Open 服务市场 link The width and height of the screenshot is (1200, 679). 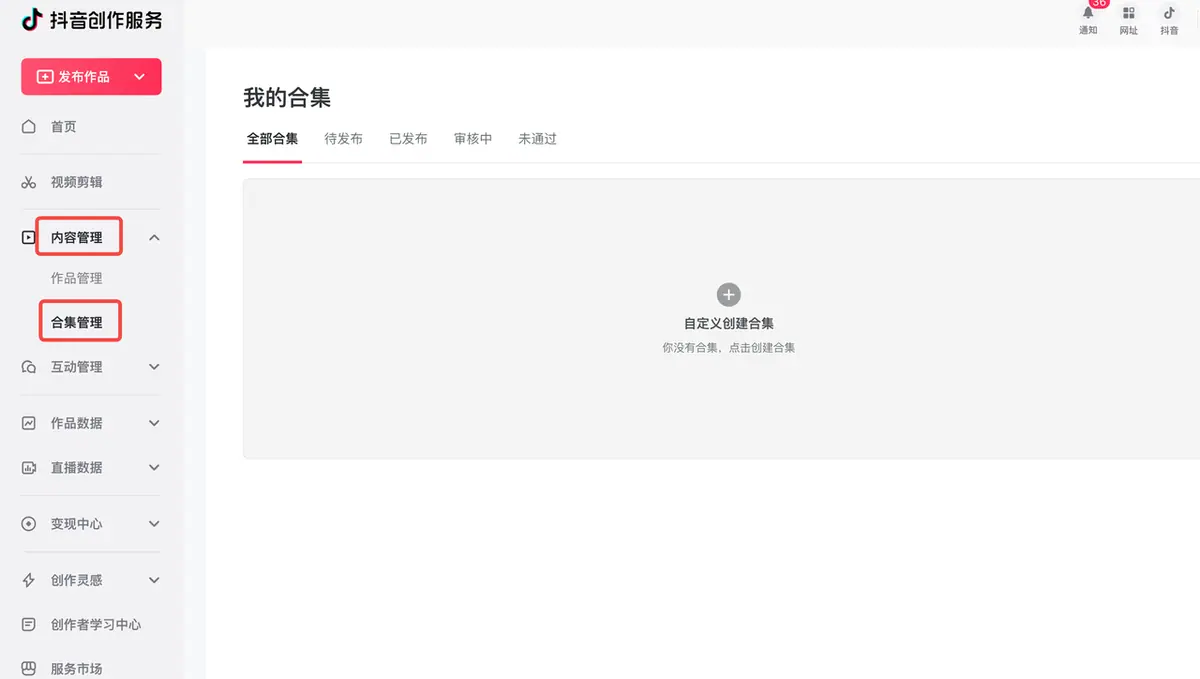(77, 668)
